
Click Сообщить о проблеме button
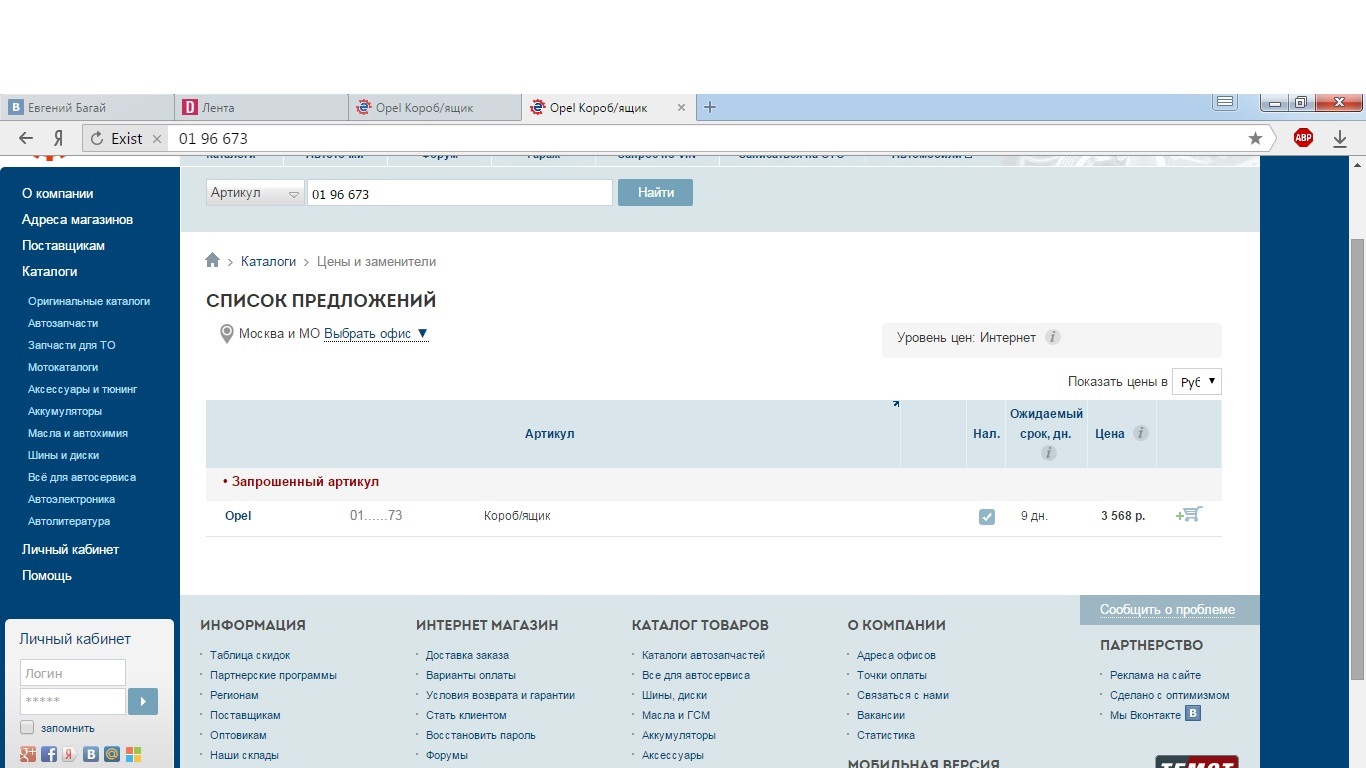coord(1167,610)
